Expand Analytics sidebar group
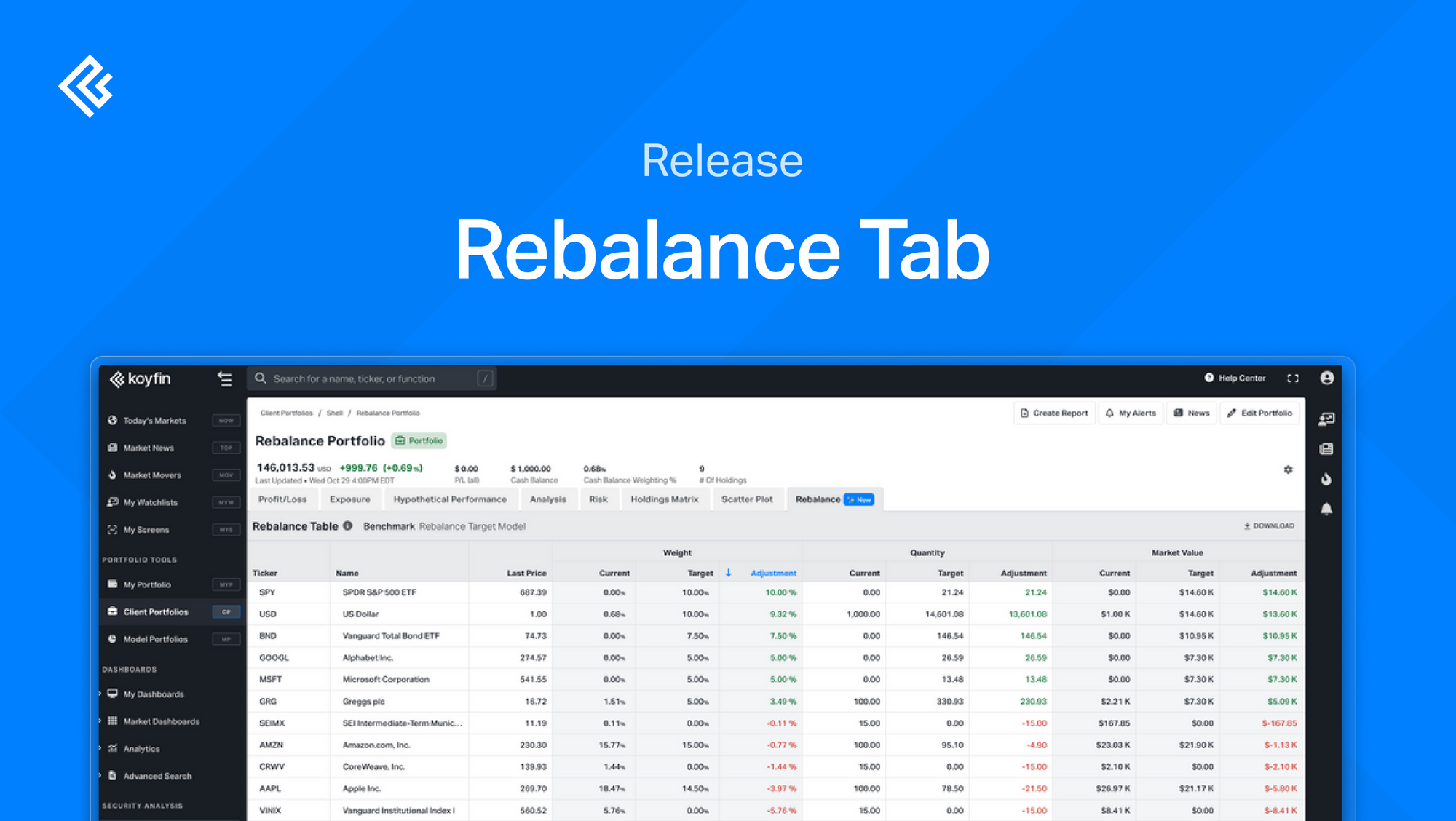 pyautogui.click(x=100, y=748)
